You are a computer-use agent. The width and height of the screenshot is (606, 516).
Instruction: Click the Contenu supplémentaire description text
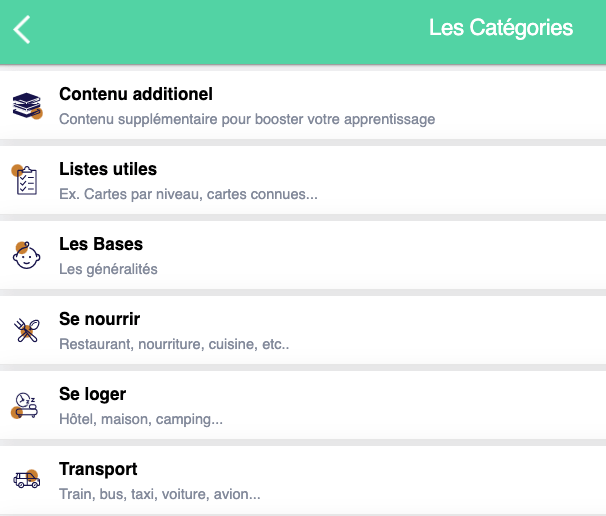[247, 119]
